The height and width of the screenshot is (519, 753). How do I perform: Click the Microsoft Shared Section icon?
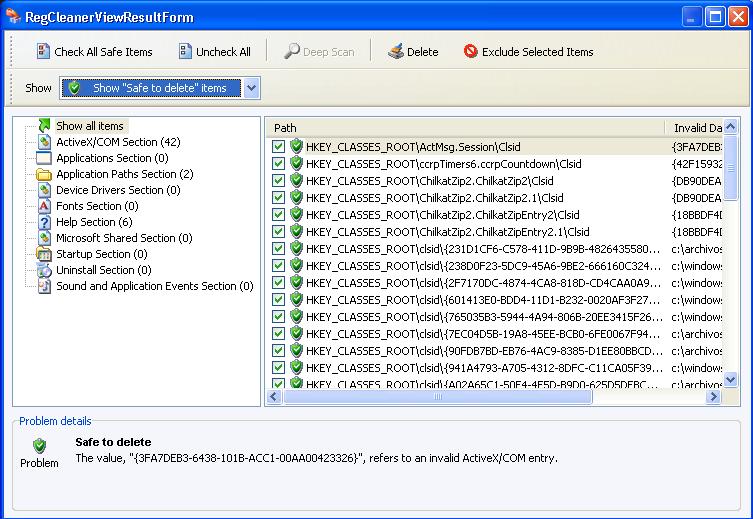click(x=44, y=238)
